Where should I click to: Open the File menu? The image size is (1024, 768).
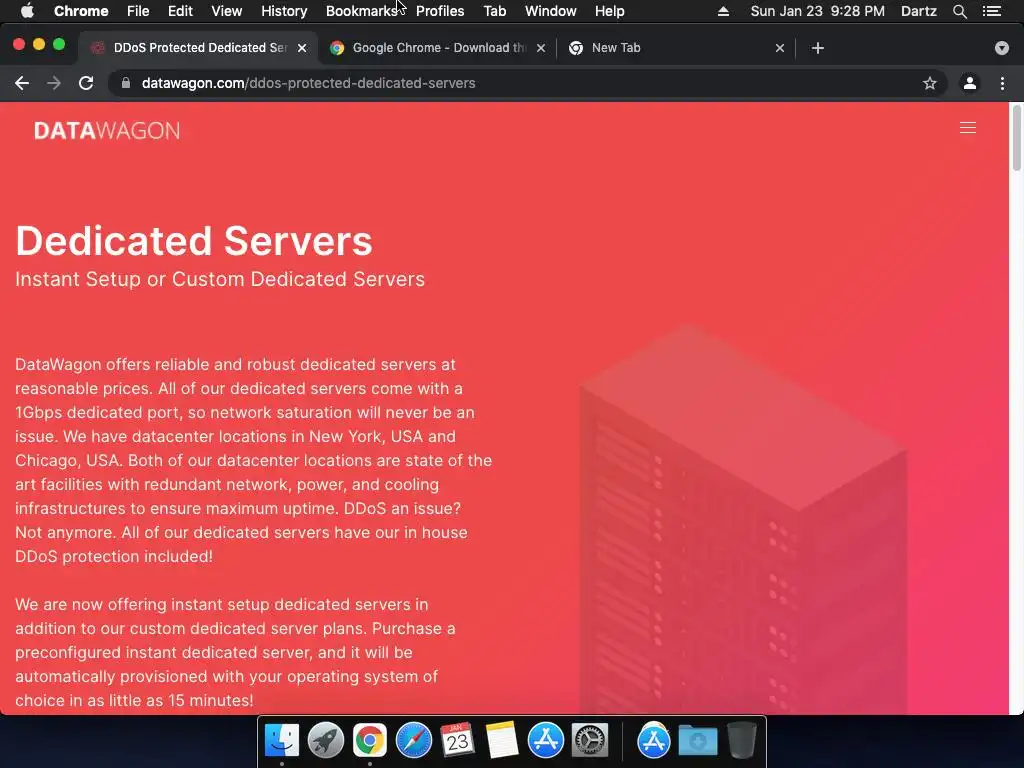tap(138, 11)
